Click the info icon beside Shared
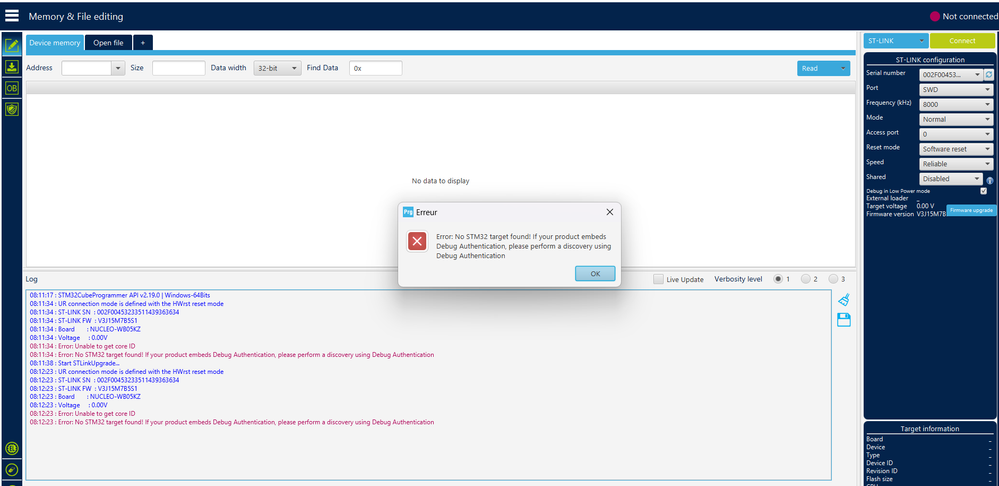The width and height of the screenshot is (999, 486). coord(989,181)
